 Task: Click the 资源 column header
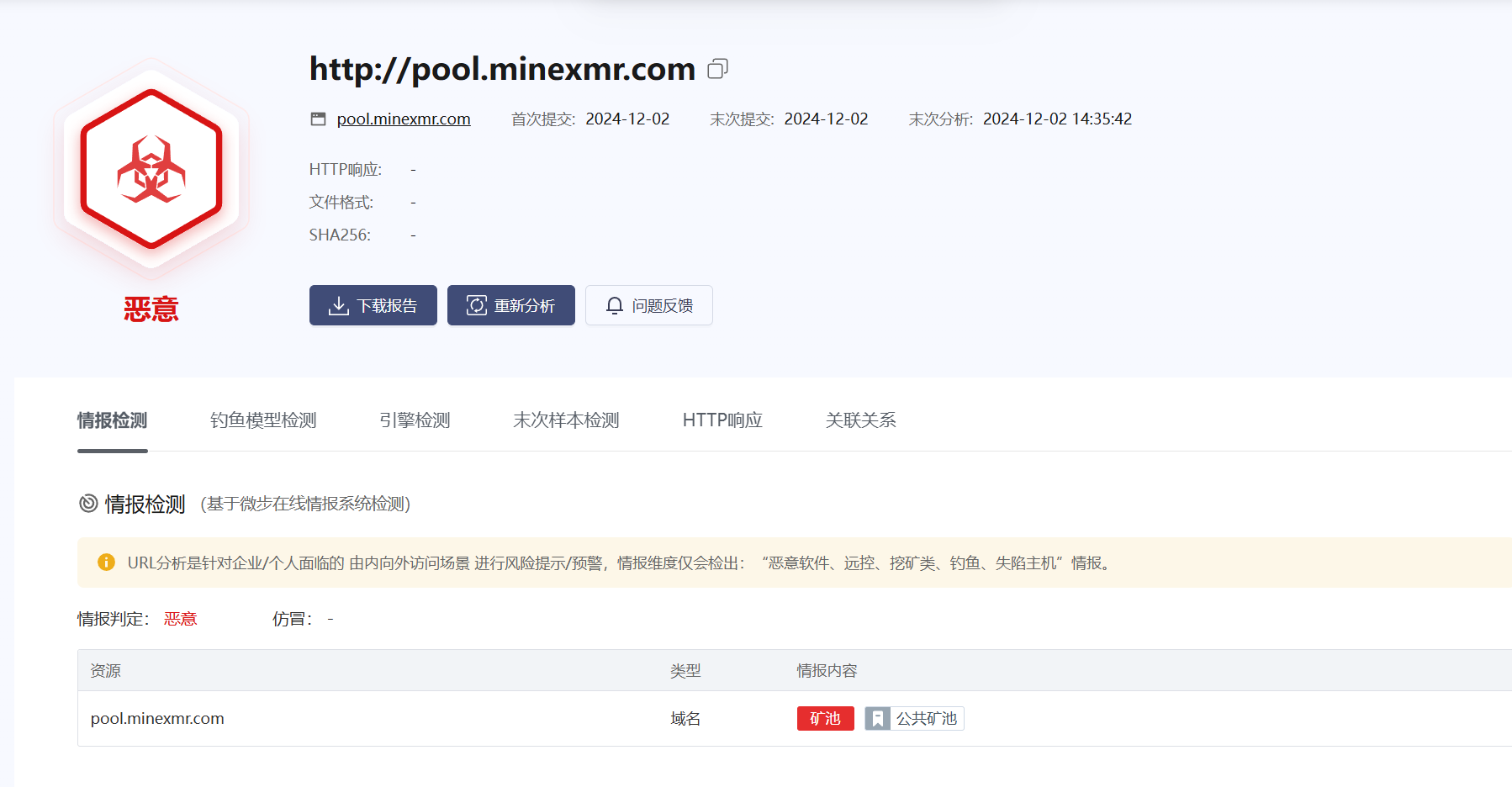pyautogui.click(x=105, y=671)
